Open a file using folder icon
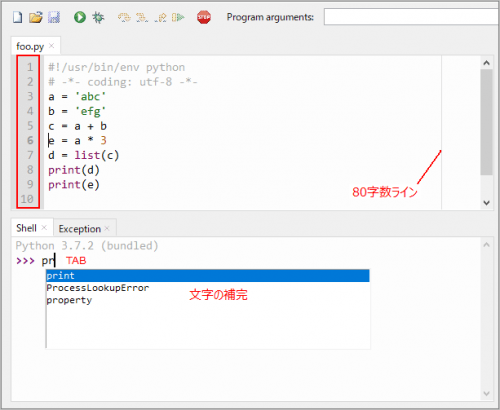 (36, 17)
